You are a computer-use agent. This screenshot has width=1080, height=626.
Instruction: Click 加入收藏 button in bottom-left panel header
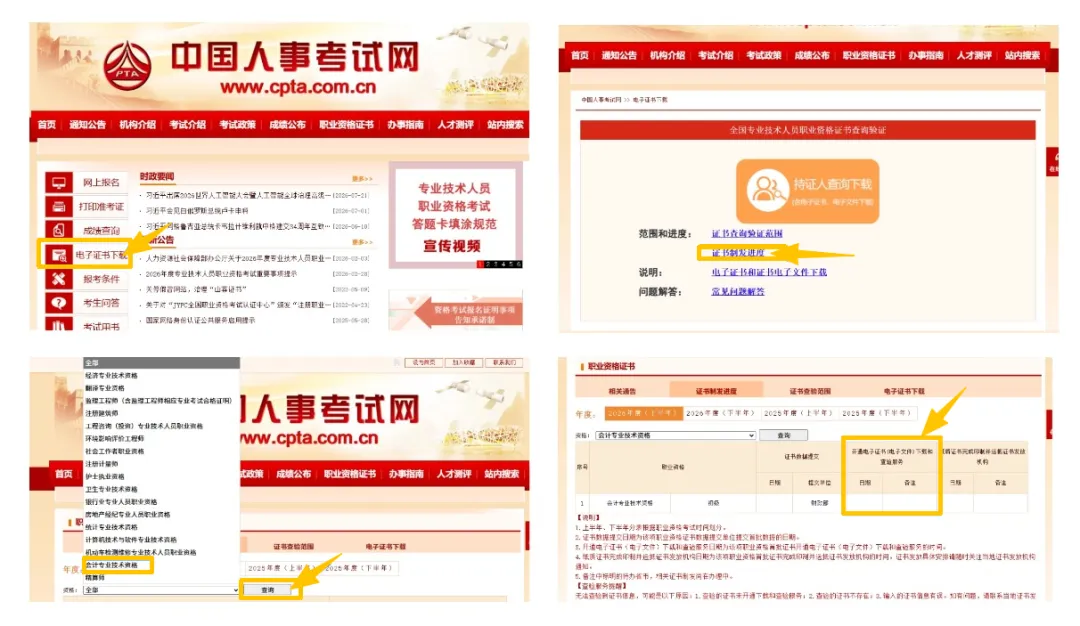pos(464,362)
